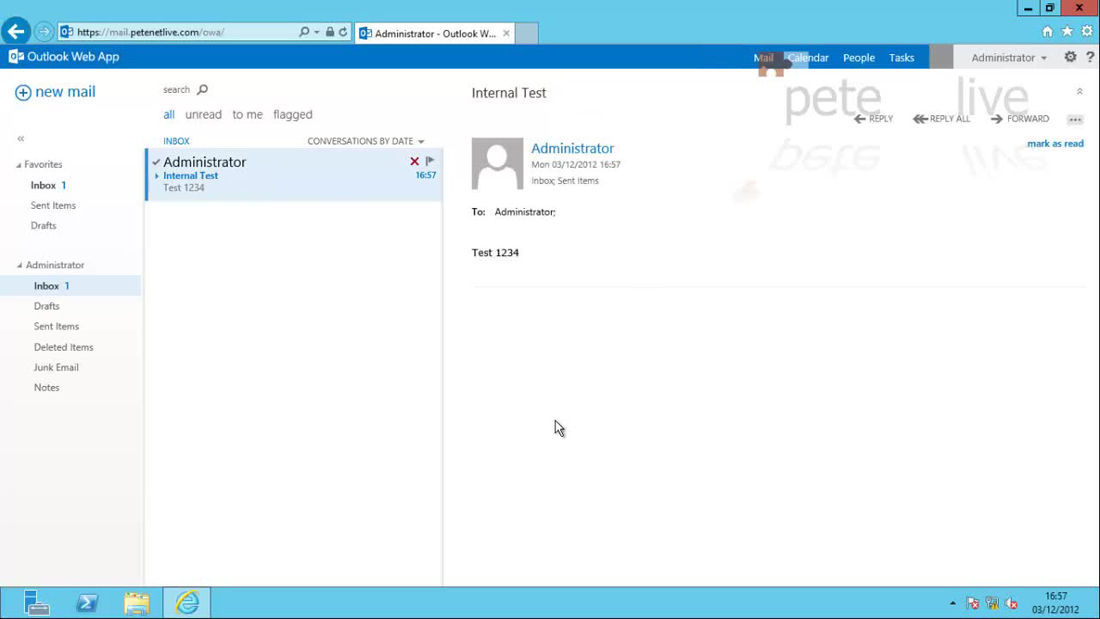Open the Junk Email folder
The image size is (1100, 619).
click(x=56, y=368)
